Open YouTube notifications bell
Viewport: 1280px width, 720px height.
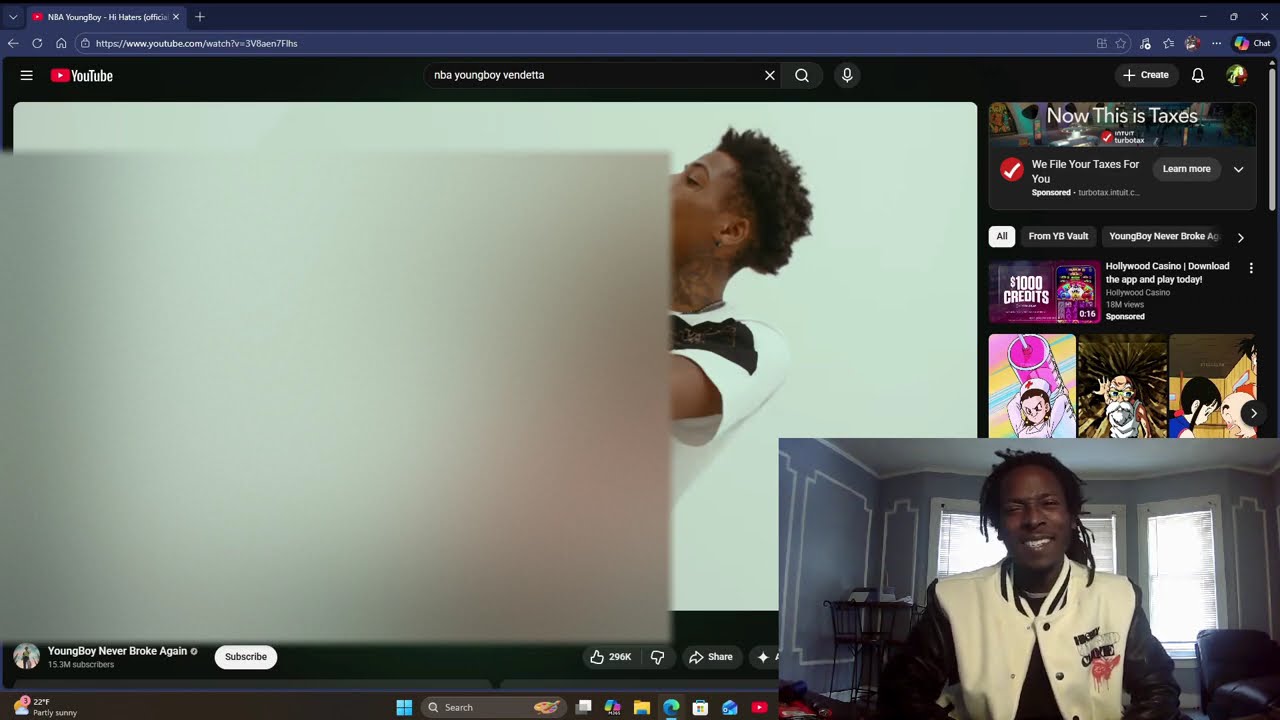(1198, 75)
